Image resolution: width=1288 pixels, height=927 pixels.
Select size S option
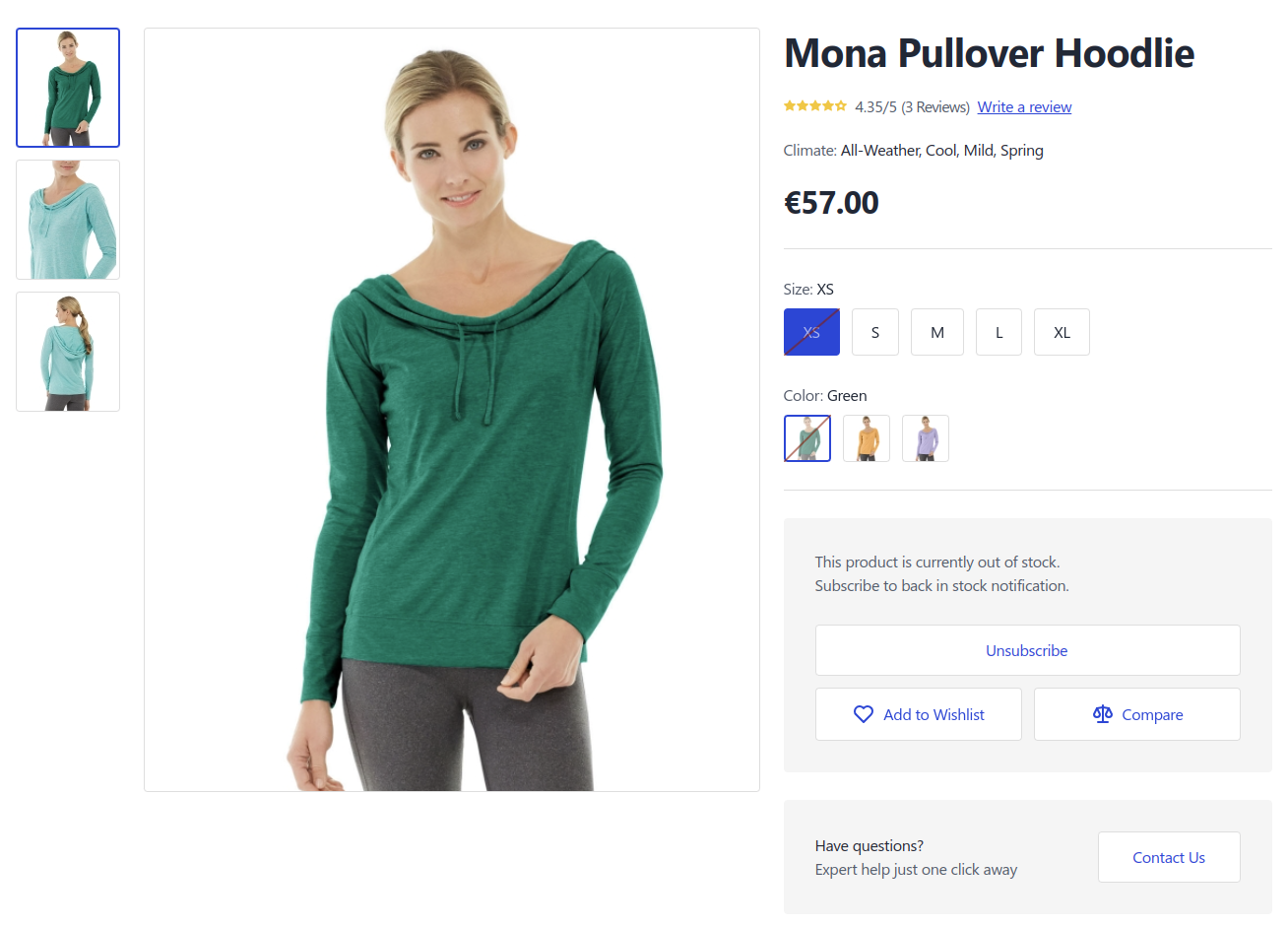pyautogui.click(x=875, y=332)
